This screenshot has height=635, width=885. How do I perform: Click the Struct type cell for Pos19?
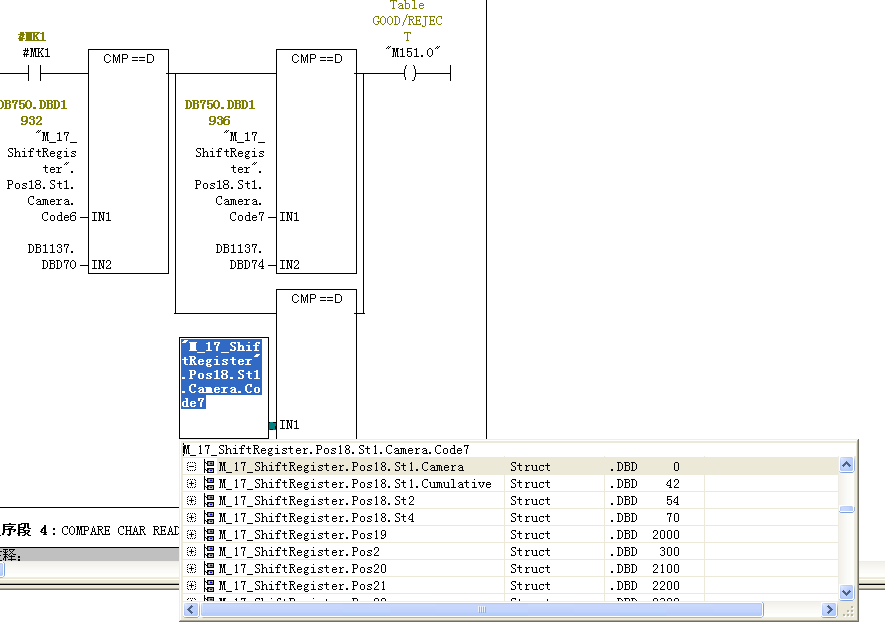coord(530,535)
